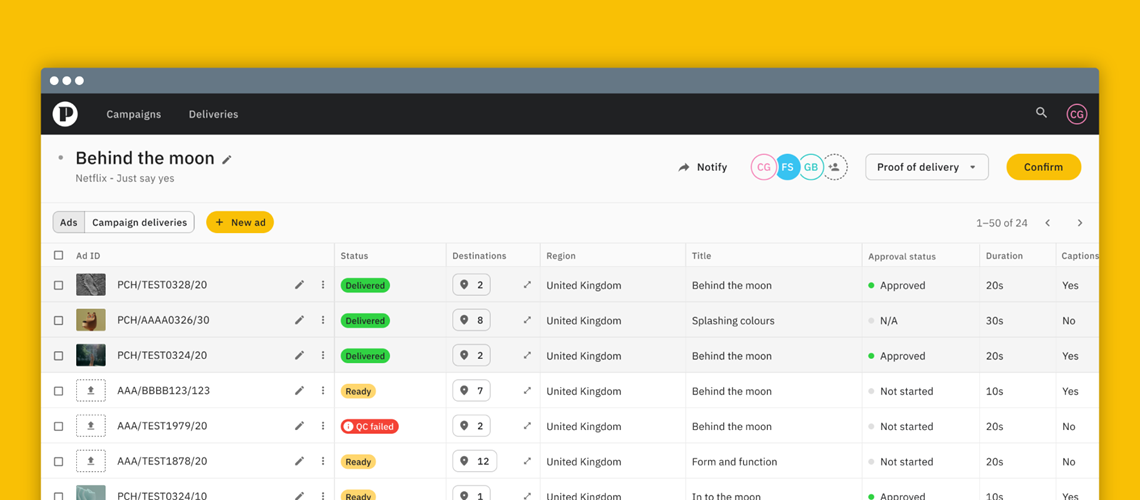The image size is (1140, 500).
Task: Open the CG user account menu
Action: click(x=1076, y=114)
